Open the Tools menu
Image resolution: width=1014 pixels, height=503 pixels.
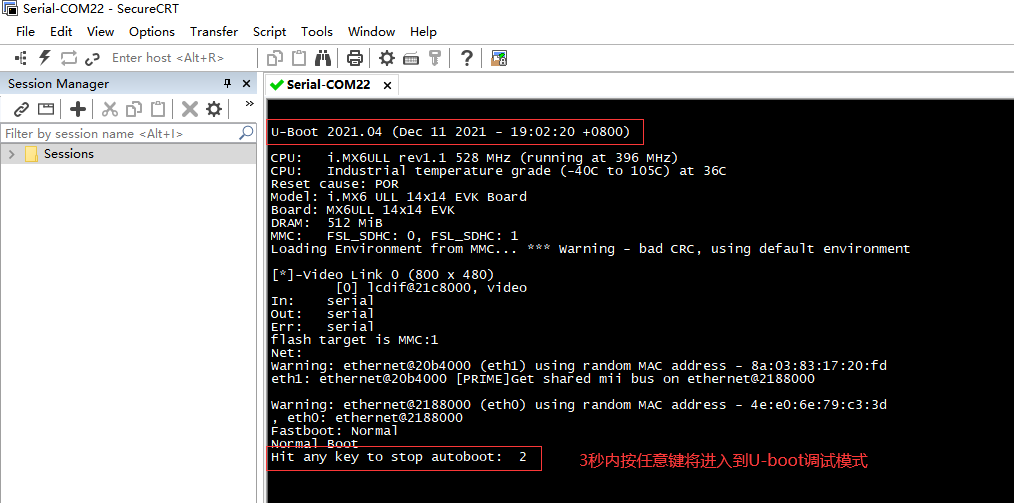tap(317, 32)
